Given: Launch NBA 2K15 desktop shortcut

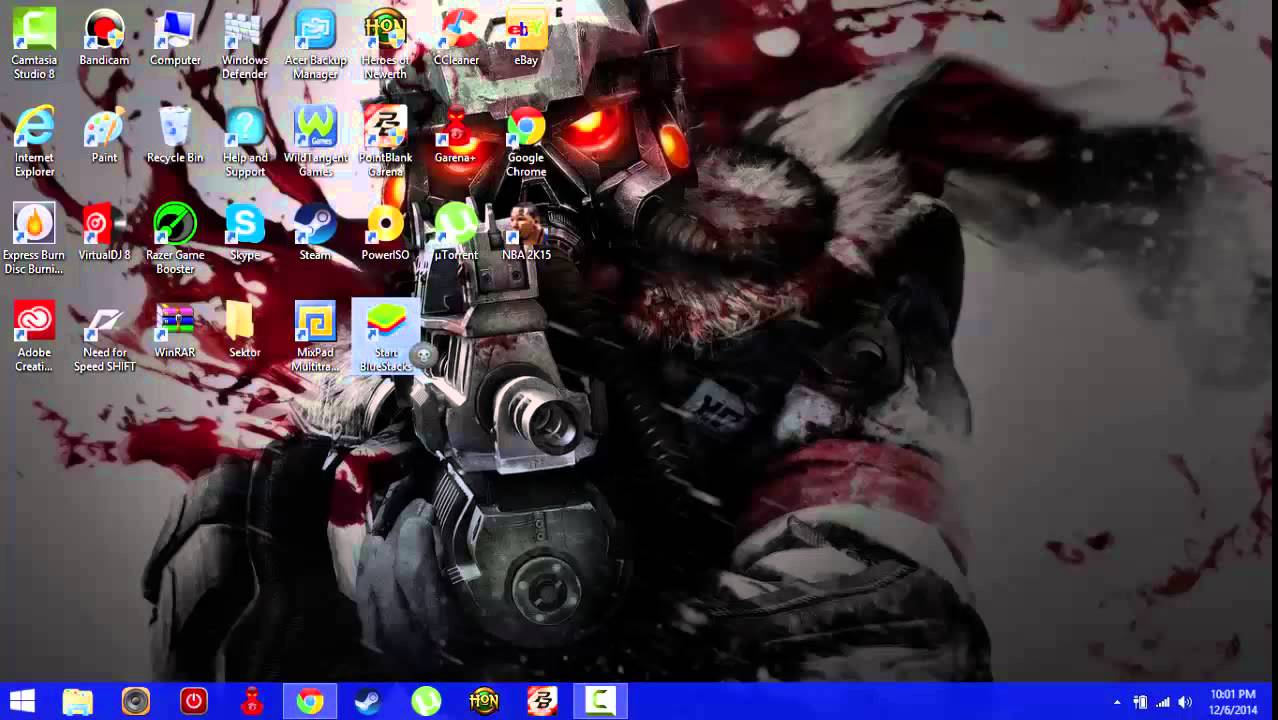Looking at the screenshot, I should point(526,233).
